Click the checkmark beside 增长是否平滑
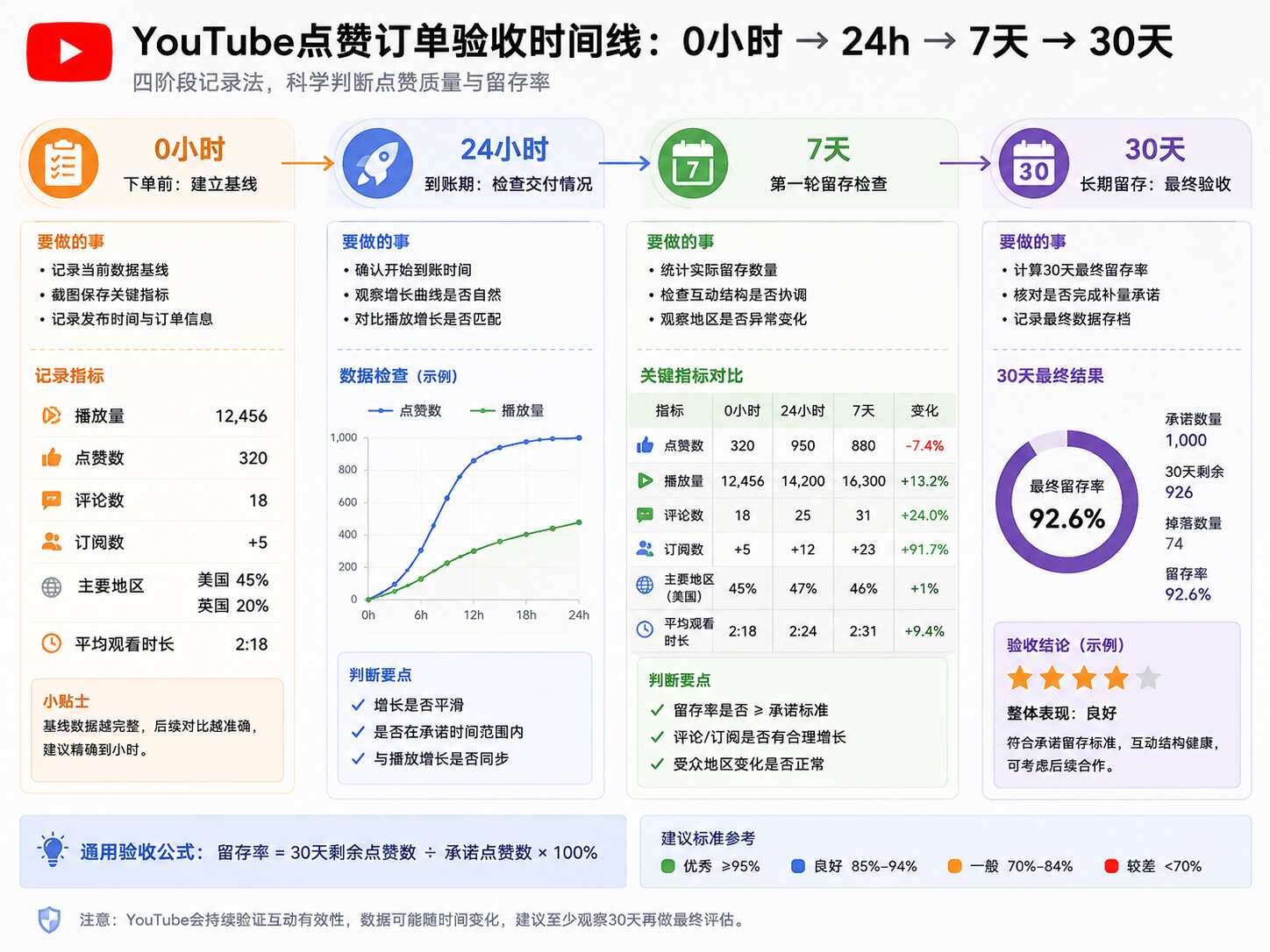This screenshot has height=952, width=1270. point(358,705)
